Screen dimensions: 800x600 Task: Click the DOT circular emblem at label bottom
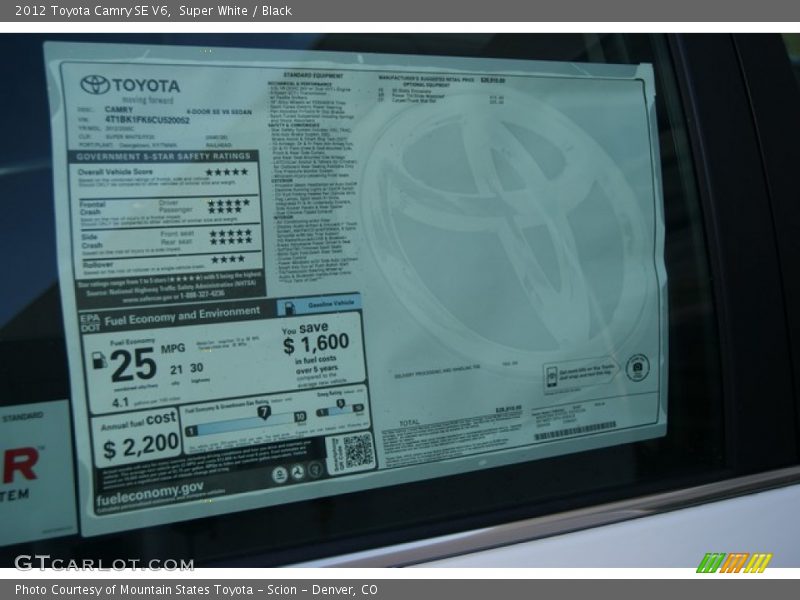coord(298,472)
